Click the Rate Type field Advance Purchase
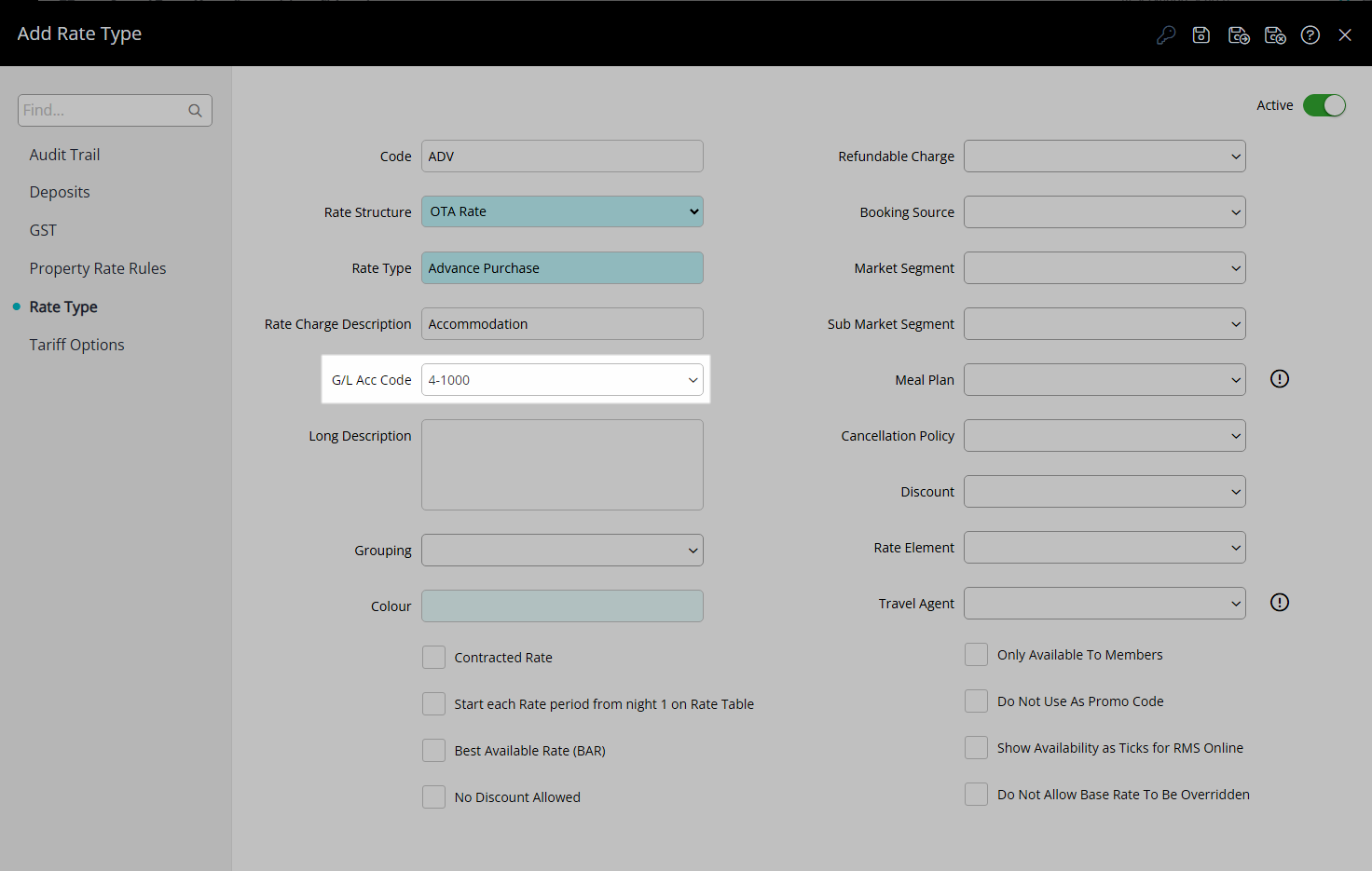Screen dimensions: 1372x871 562,268
